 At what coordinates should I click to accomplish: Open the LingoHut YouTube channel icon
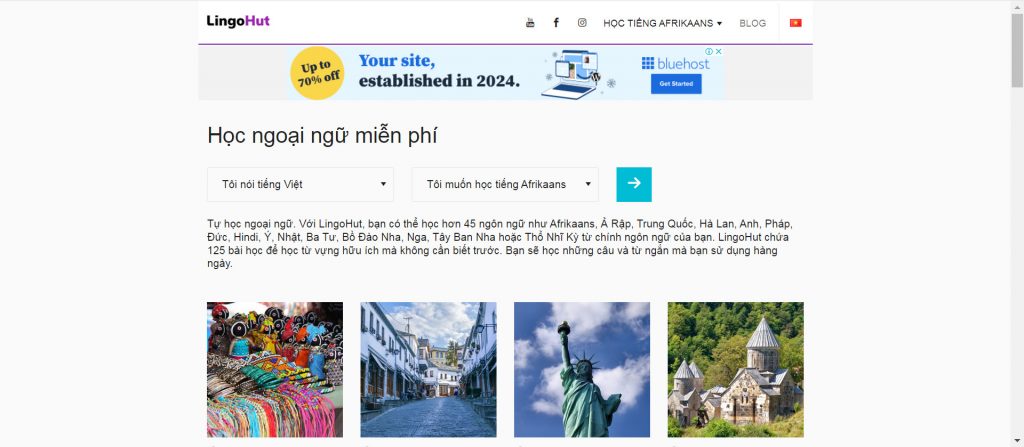click(530, 23)
